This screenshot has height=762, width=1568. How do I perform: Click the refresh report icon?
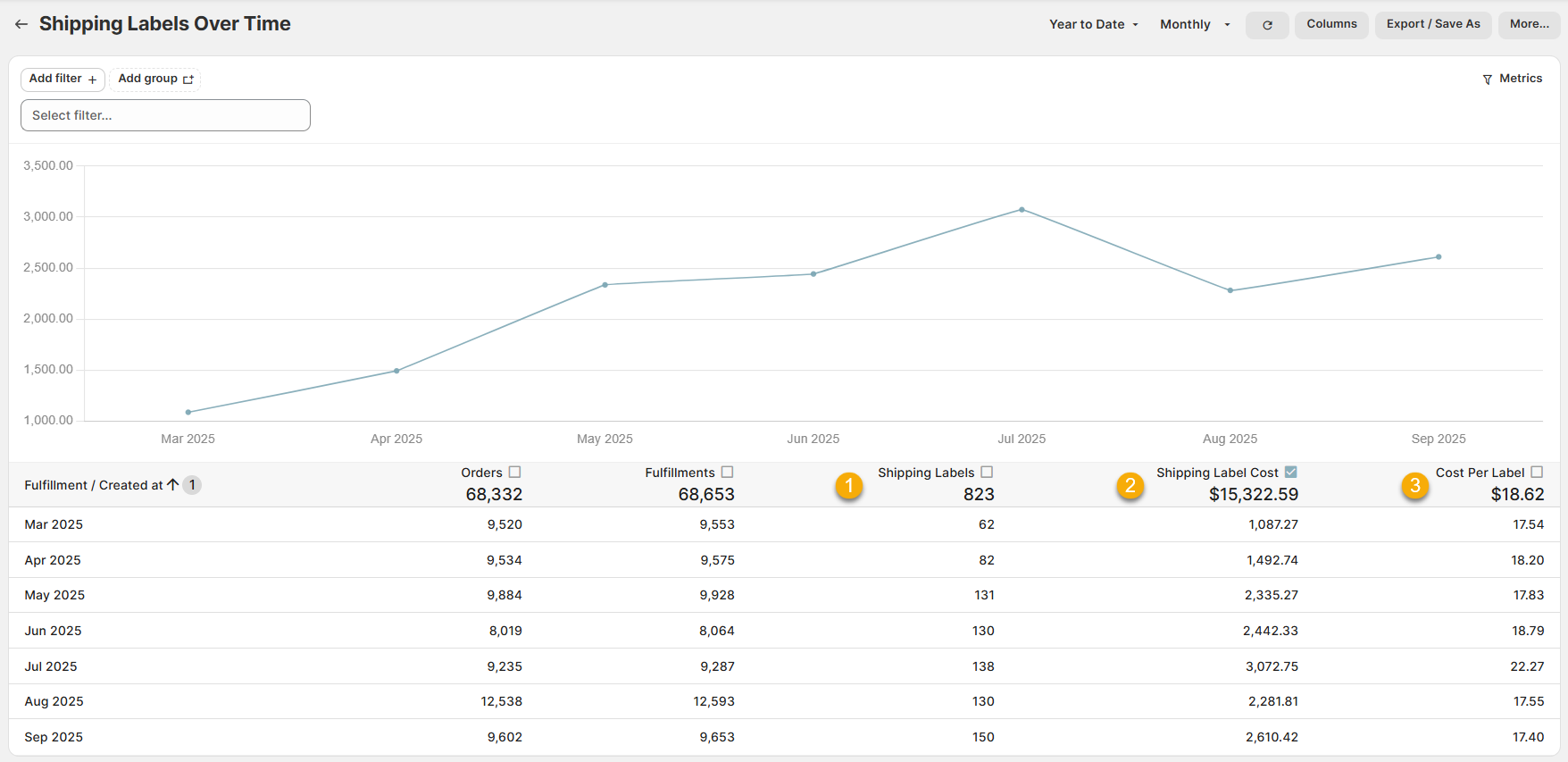1266,25
